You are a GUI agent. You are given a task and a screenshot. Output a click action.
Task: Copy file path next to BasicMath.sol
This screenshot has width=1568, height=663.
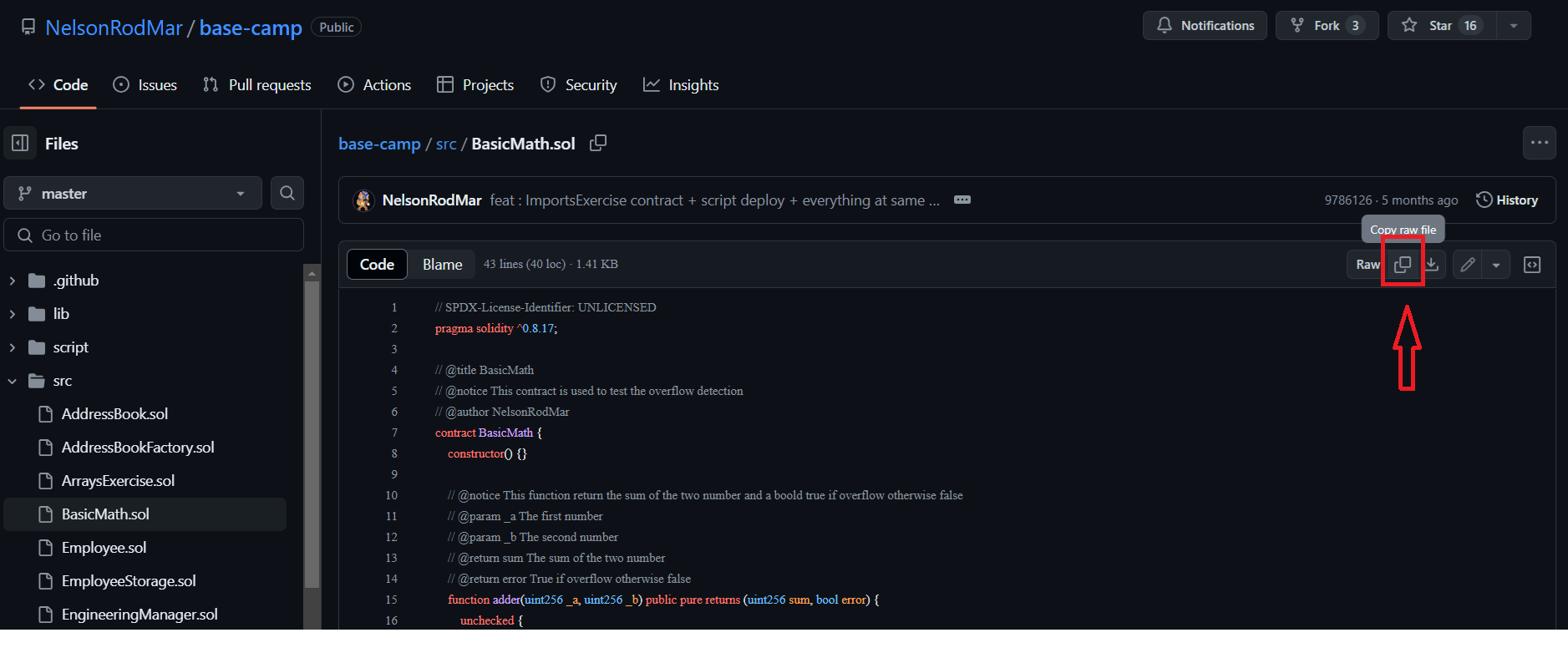[598, 144]
